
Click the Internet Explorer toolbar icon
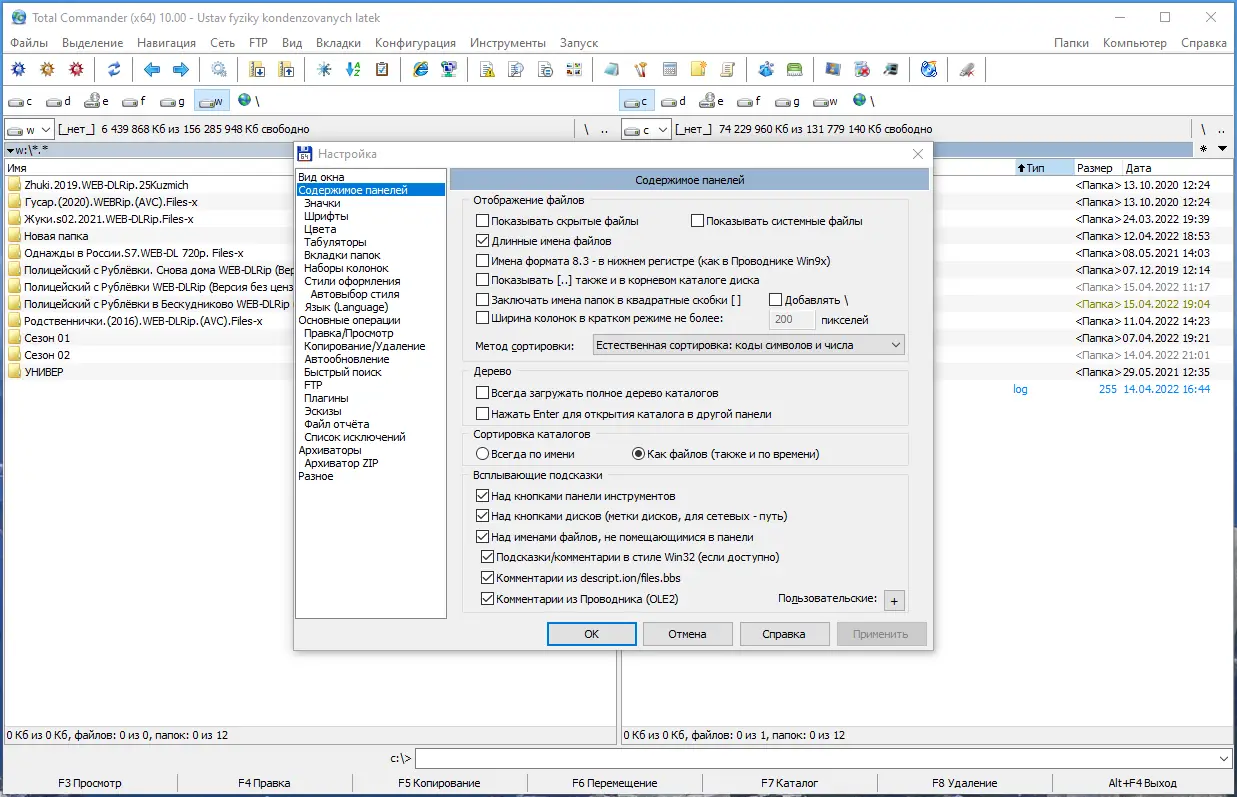pyautogui.click(x=420, y=69)
